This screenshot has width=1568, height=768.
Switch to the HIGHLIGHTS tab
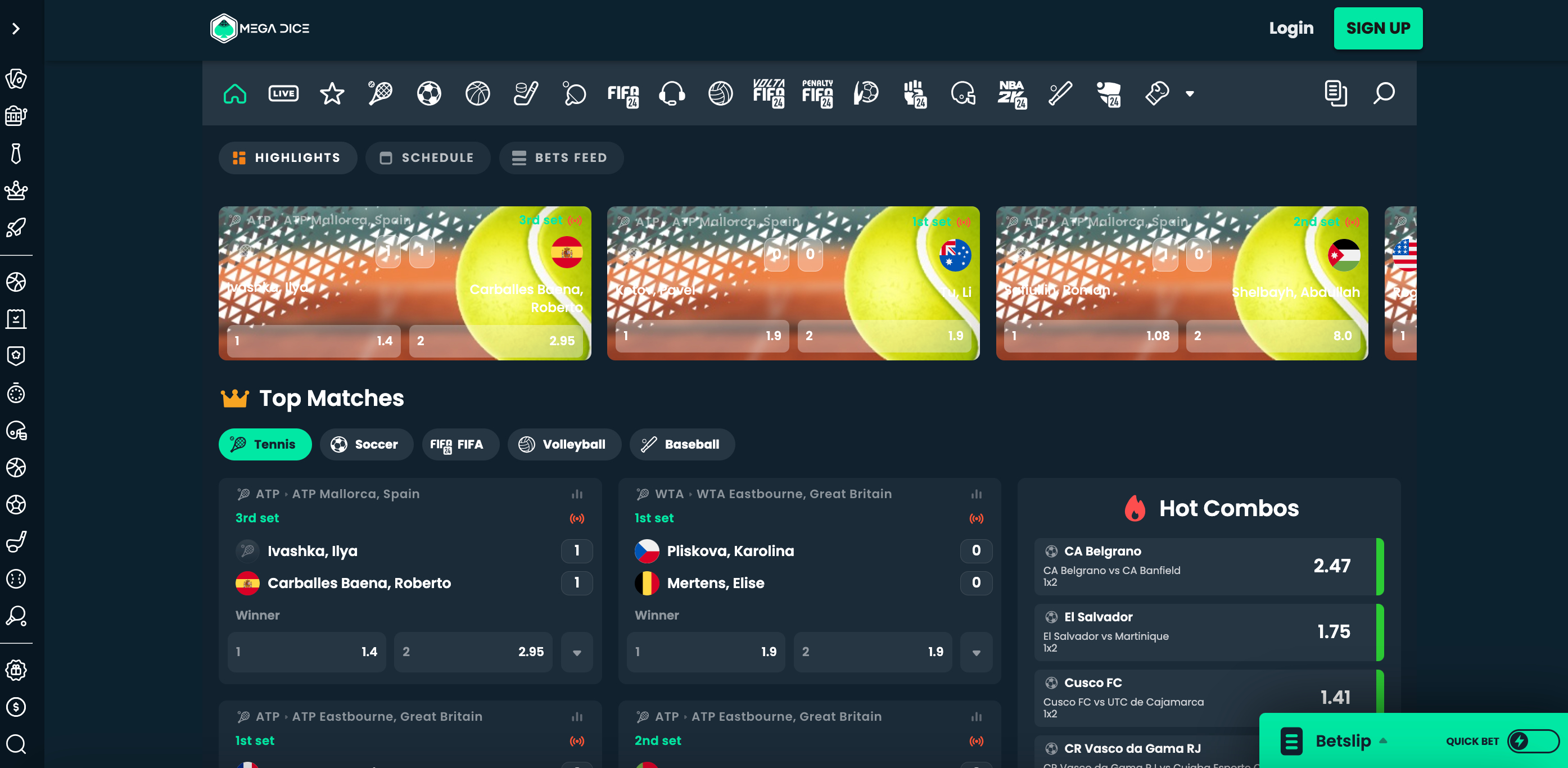[x=287, y=158]
